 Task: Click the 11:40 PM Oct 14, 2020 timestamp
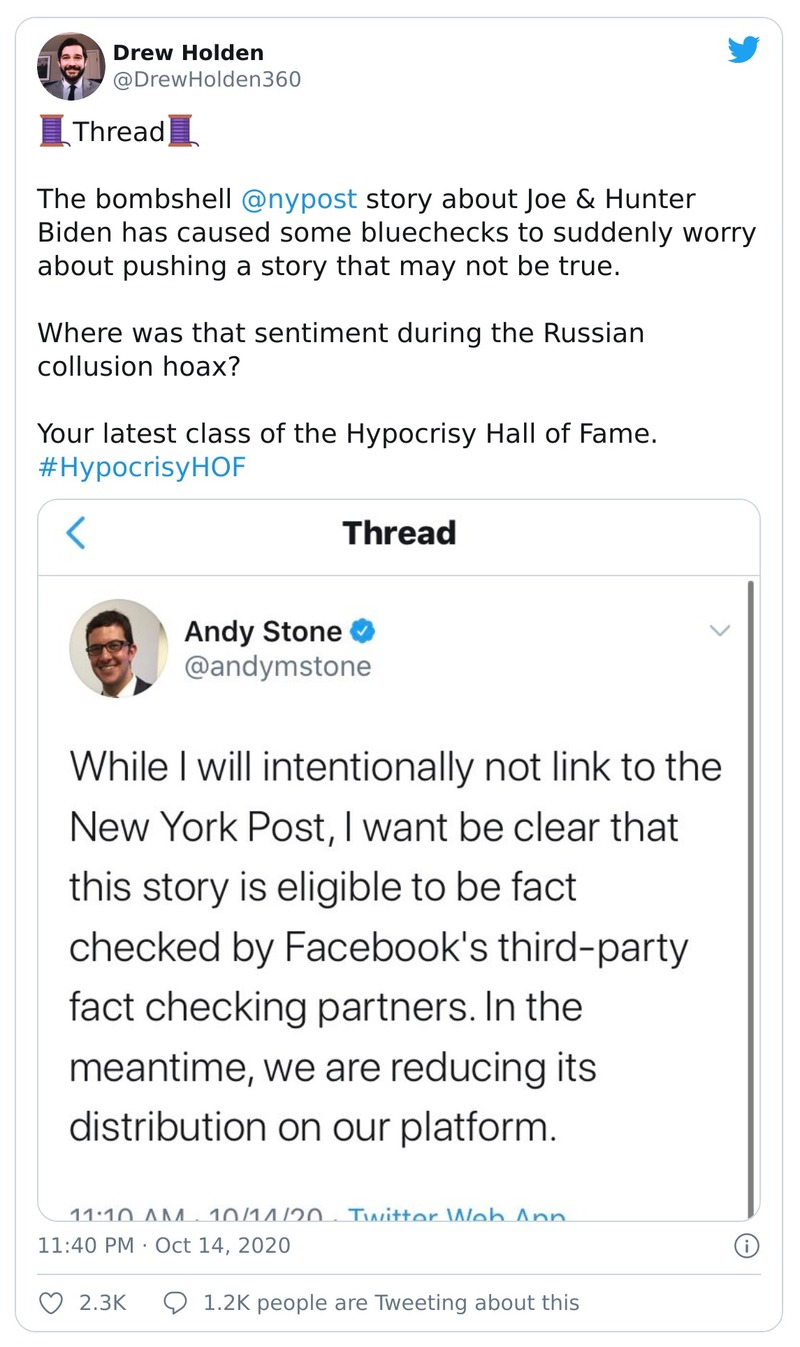pos(164,1245)
